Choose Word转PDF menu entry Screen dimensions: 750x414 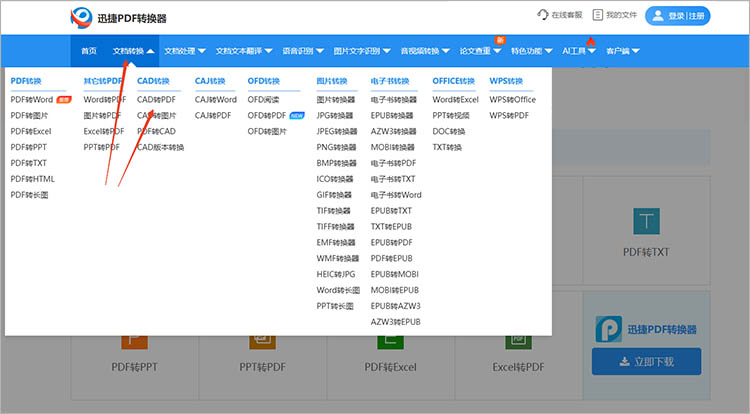coord(105,99)
